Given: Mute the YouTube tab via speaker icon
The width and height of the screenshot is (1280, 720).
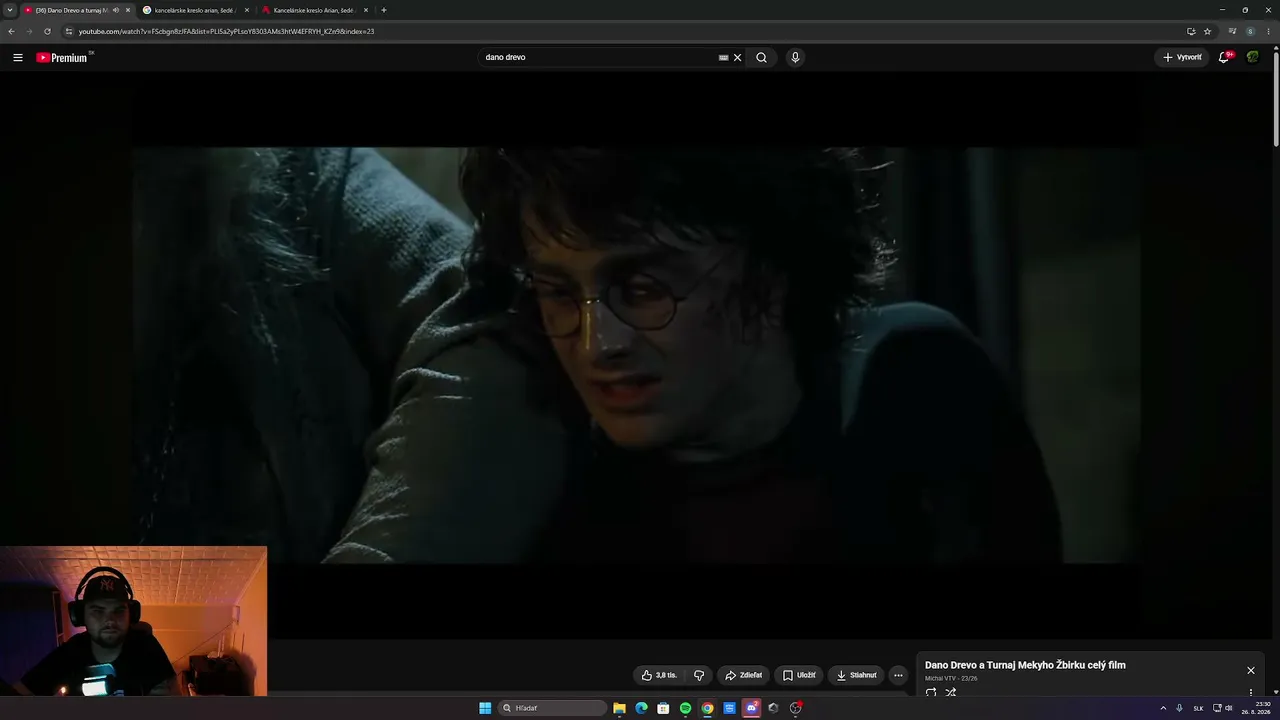Looking at the screenshot, I should (116, 10).
